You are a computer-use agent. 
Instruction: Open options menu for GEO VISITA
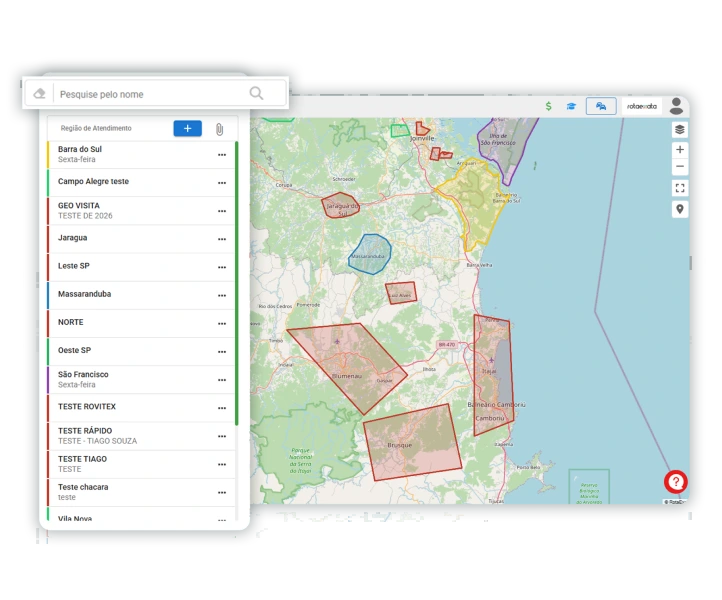pos(222,211)
